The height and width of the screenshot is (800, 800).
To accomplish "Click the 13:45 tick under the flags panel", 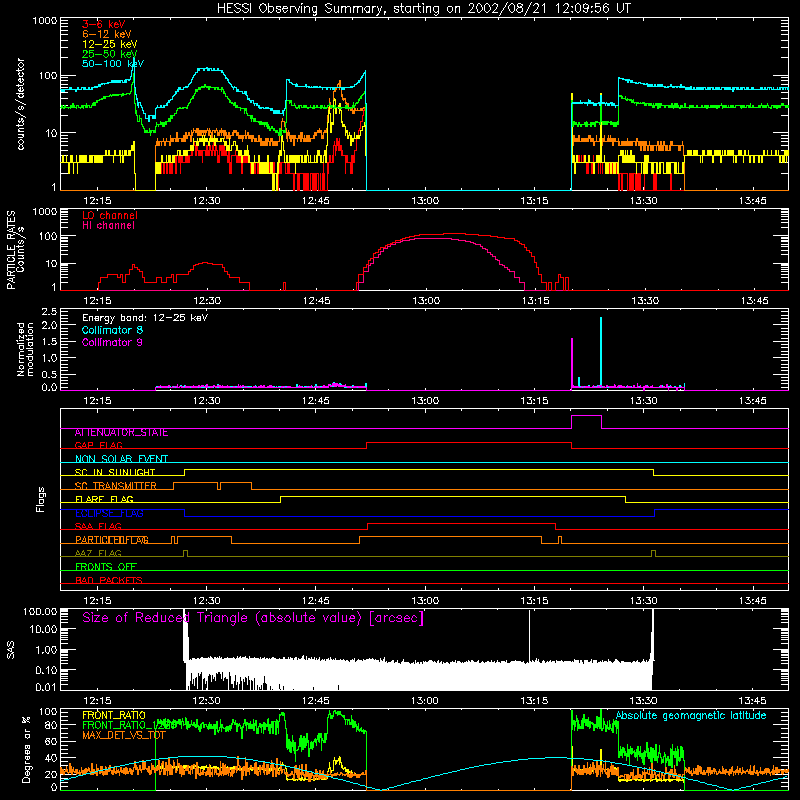I will 753,601.
